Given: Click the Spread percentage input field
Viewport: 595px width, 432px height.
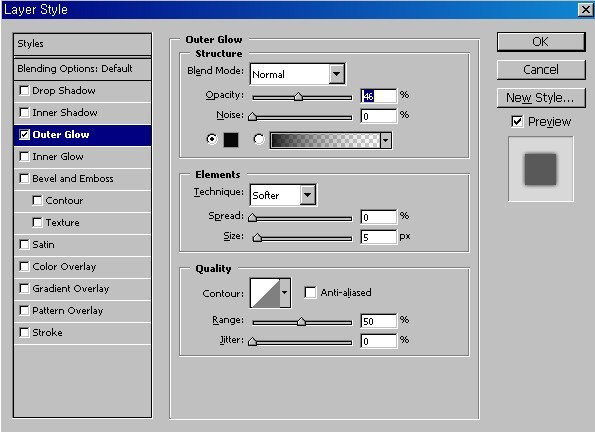Looking at the screenshot, I should pos(378,217).
